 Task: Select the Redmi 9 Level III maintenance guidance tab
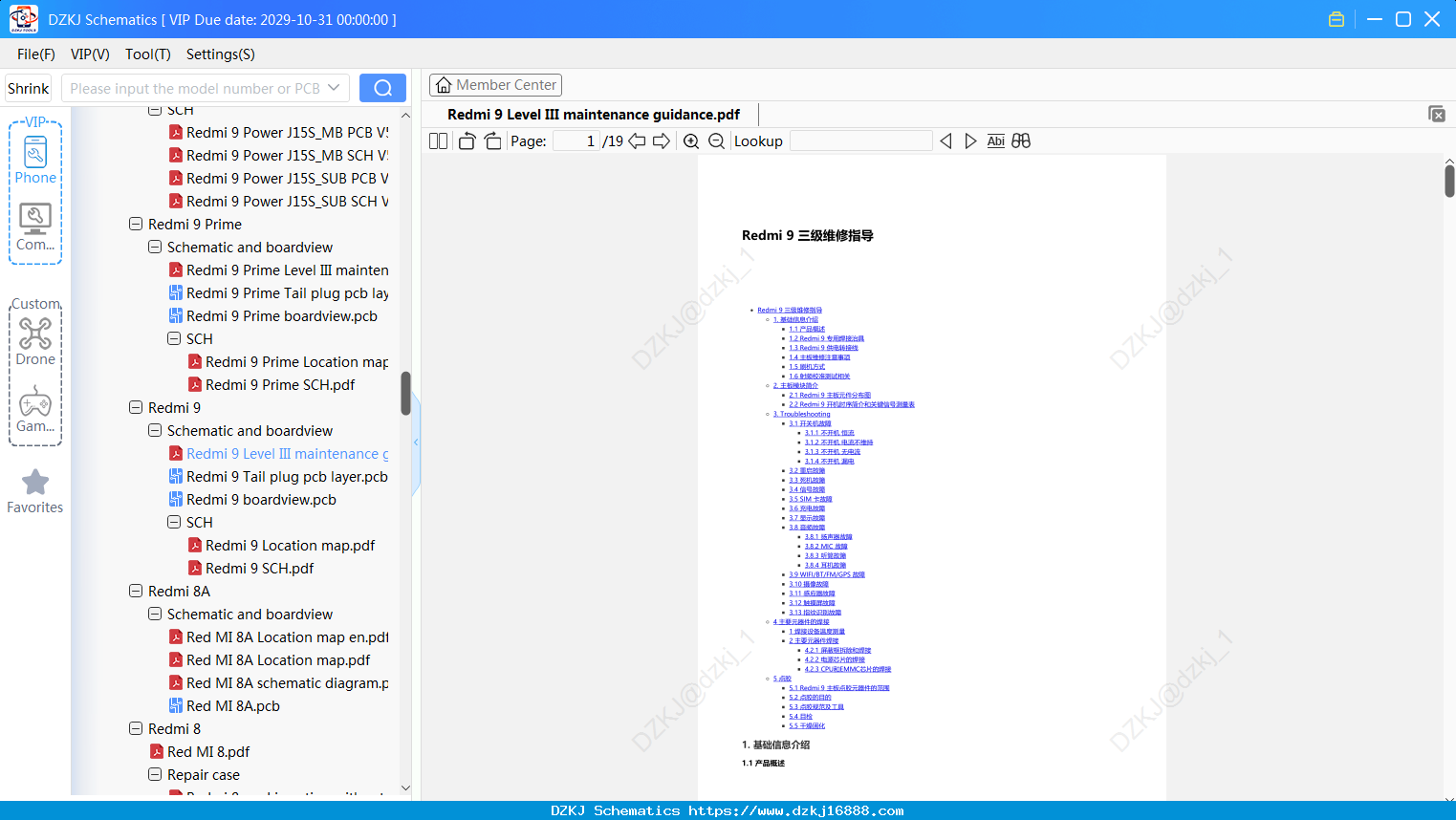coord(593,115)
